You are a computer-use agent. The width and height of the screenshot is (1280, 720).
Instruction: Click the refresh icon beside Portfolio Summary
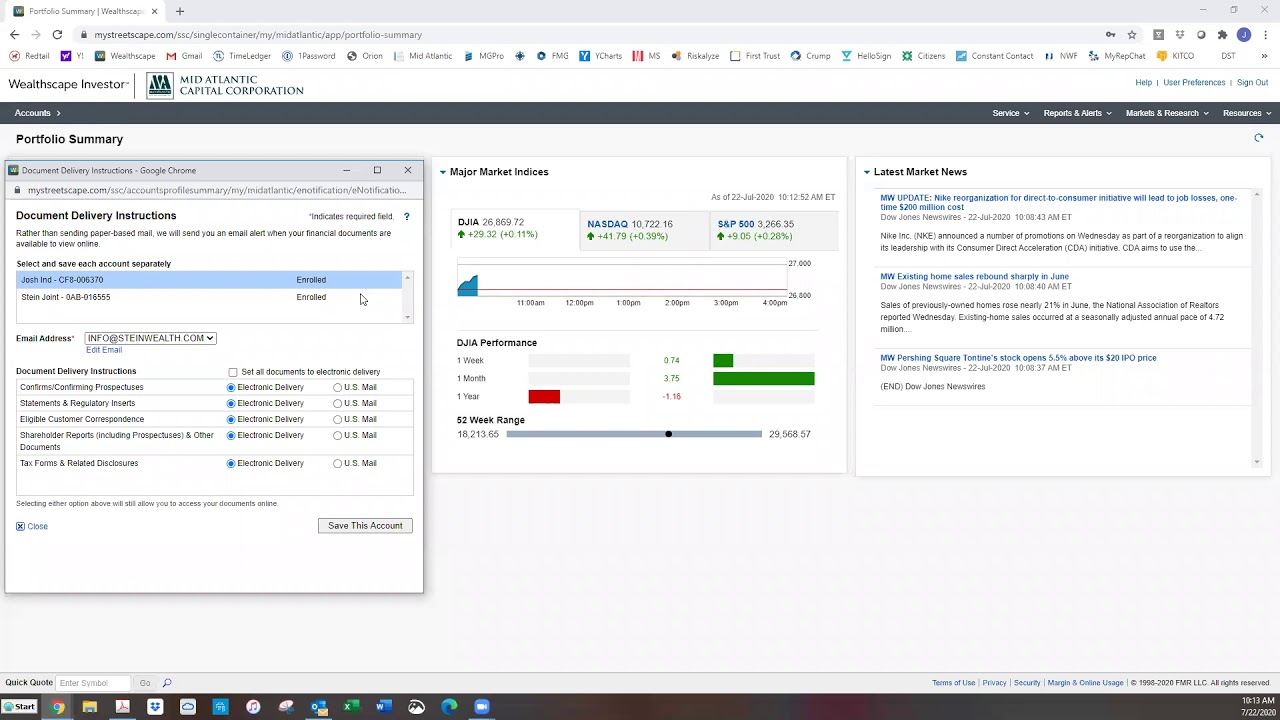pos(1259,138)
